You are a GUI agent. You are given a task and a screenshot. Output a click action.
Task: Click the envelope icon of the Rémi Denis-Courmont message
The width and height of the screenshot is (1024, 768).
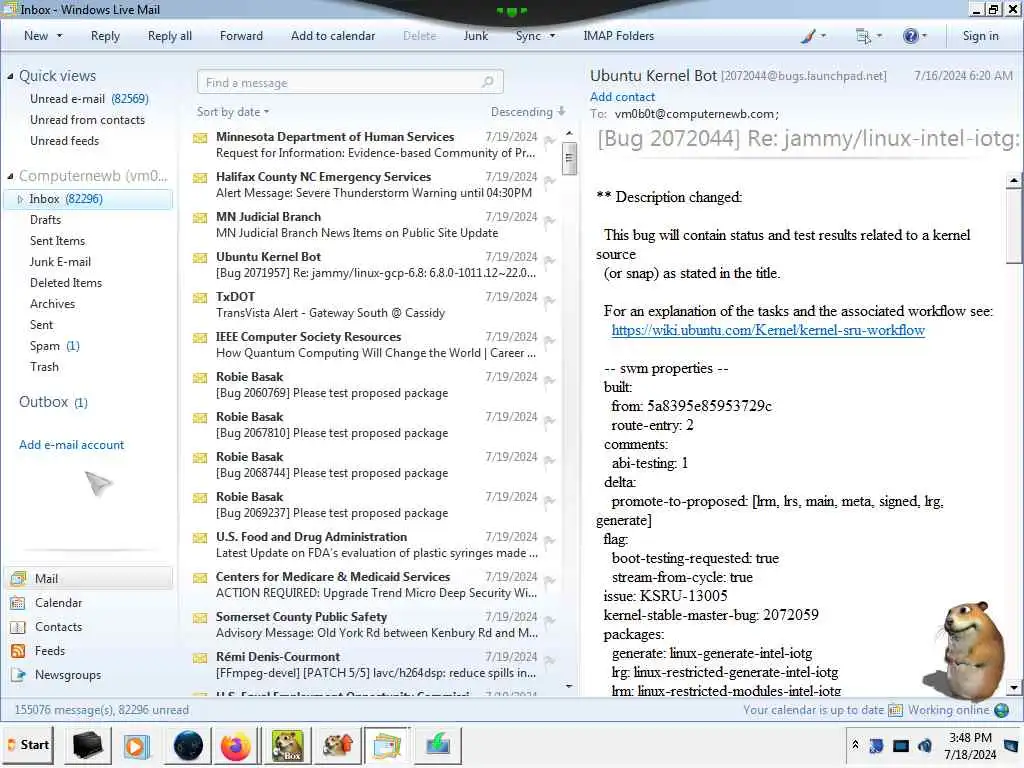tap(200, 658)
